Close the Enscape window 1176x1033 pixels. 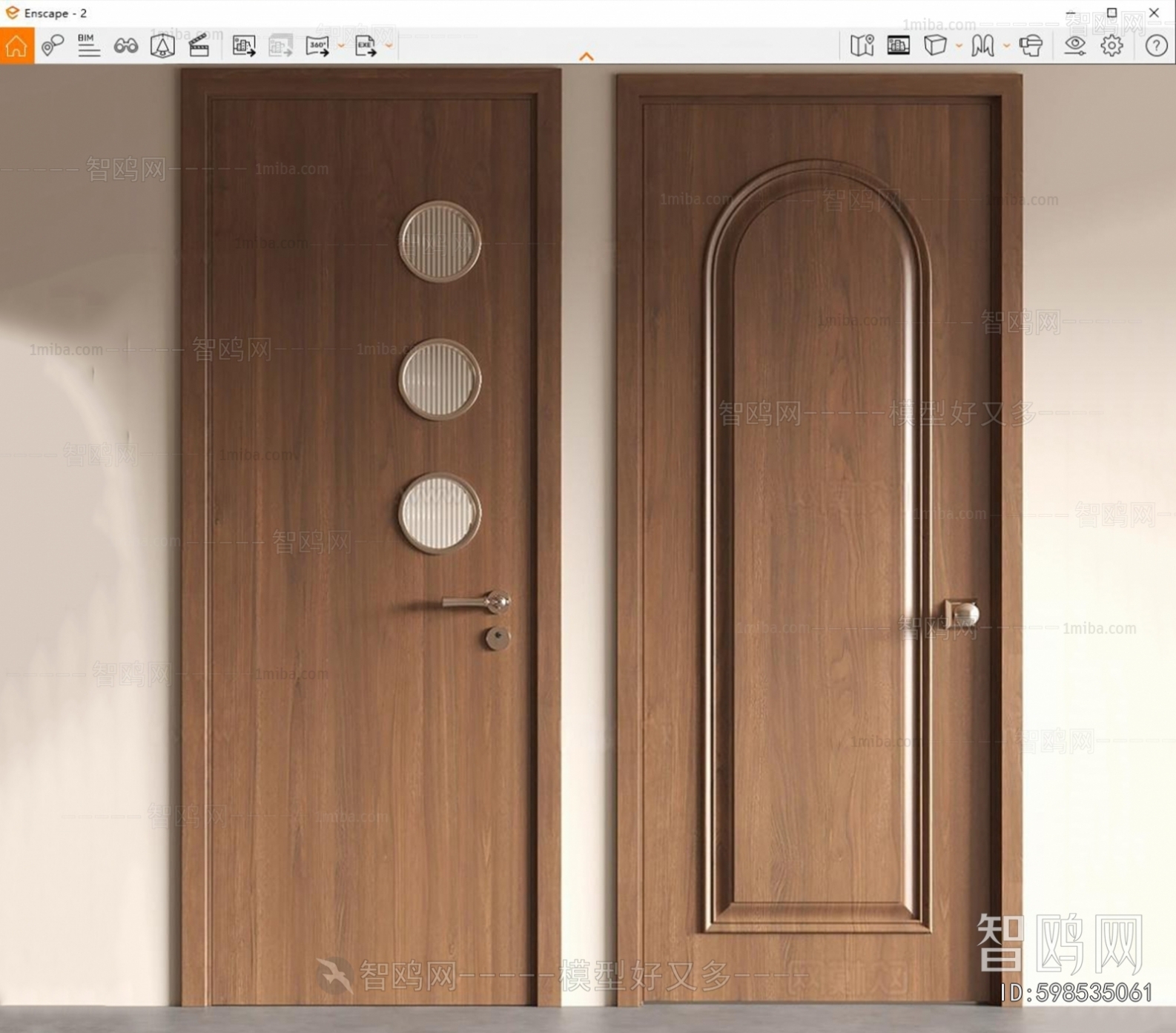pos(1154,13)
